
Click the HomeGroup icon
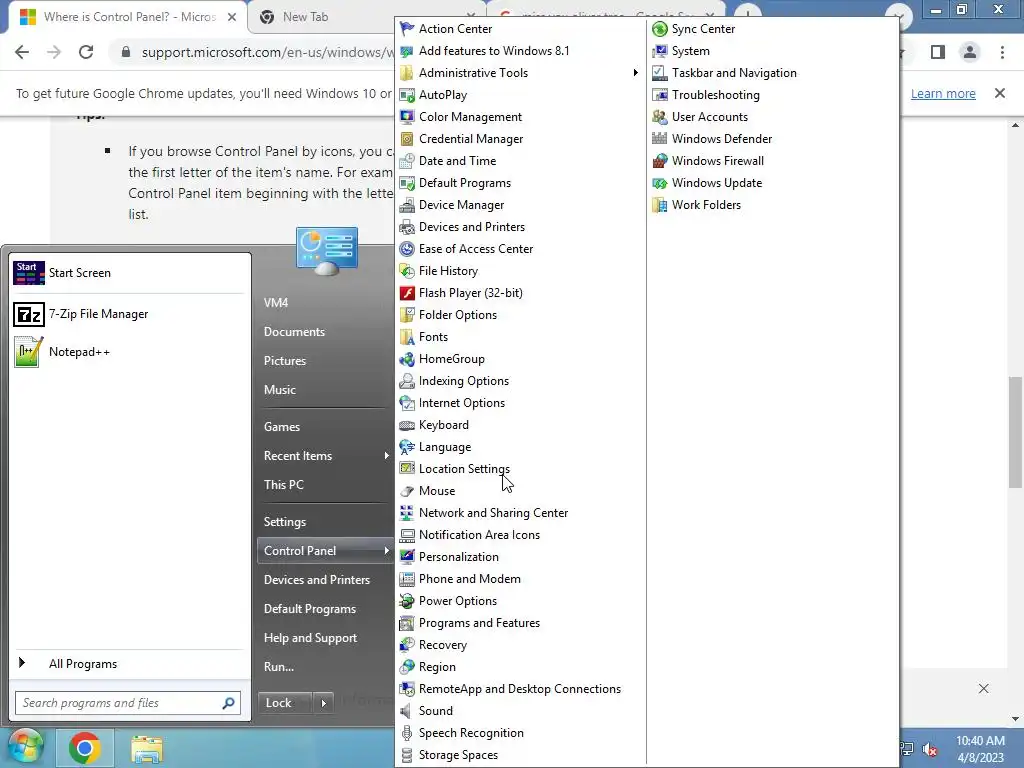407,359
